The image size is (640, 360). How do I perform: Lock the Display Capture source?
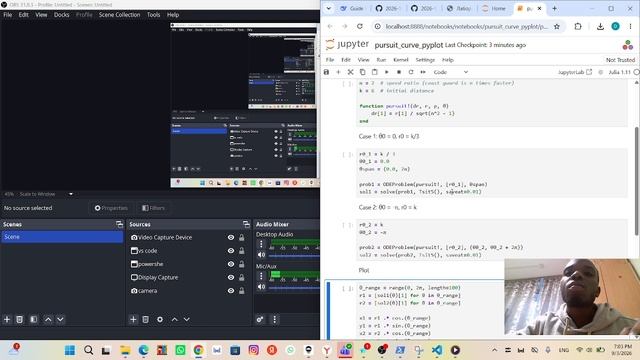[x=242, y=277]
